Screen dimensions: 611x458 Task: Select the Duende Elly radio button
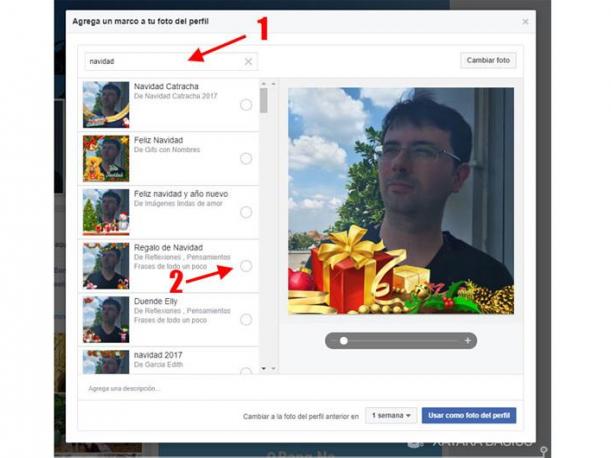tap(246, 320)
